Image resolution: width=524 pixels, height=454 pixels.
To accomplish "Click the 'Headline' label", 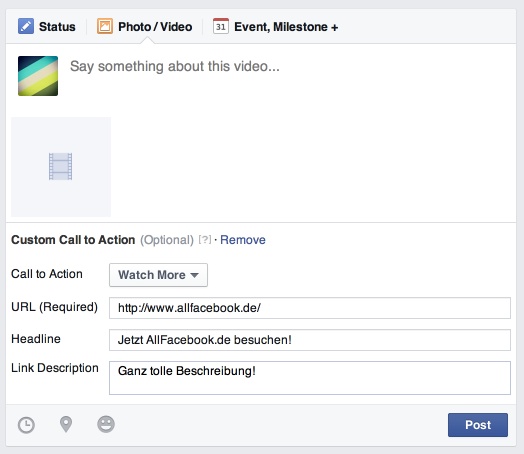I will 36,339.
